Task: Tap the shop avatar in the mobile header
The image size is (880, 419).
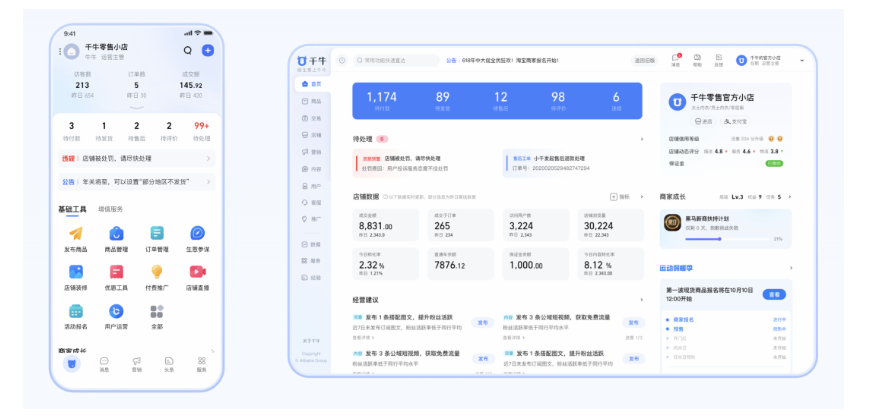Action: (x=71, y=52)
